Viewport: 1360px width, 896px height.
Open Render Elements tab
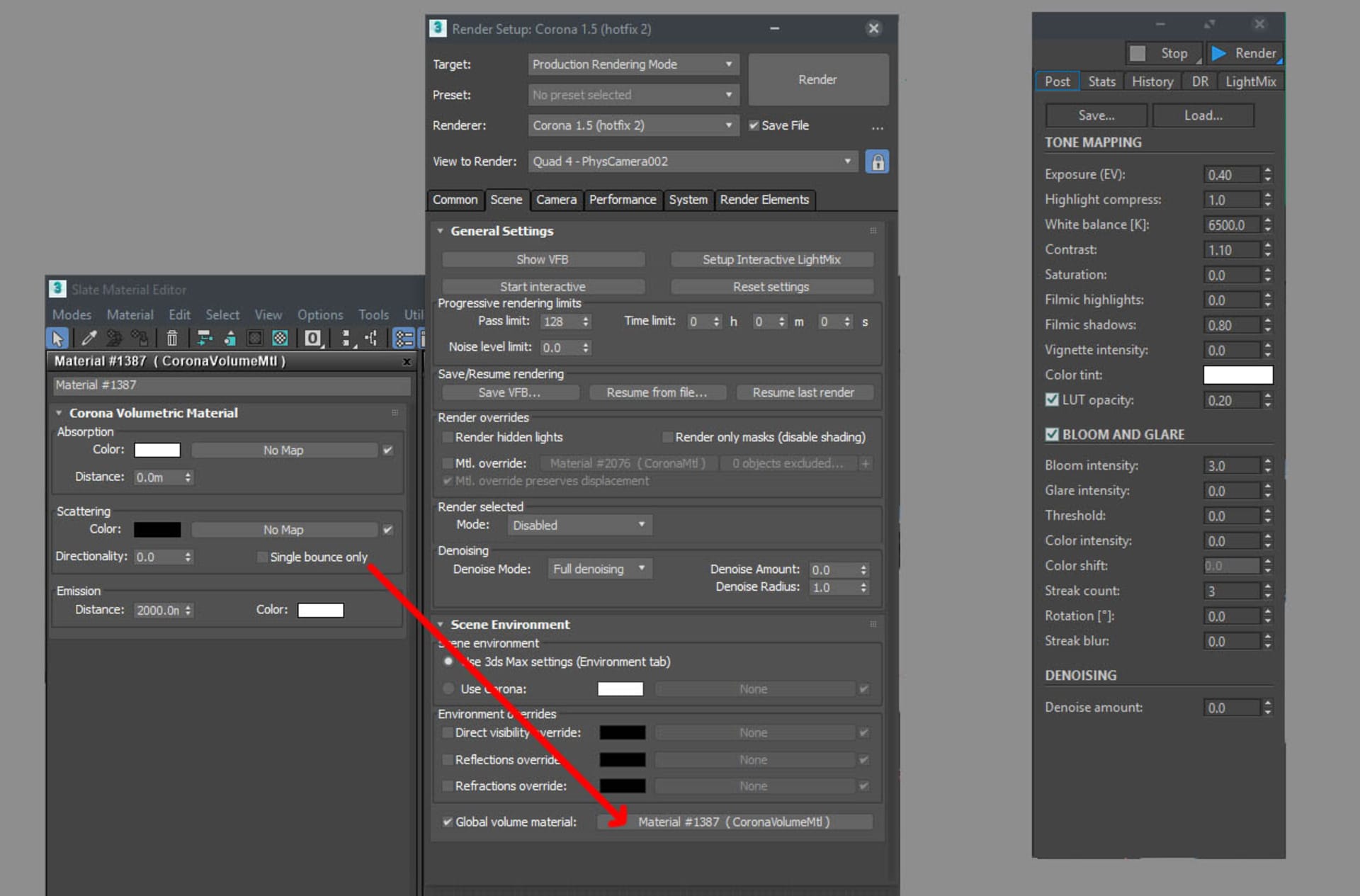click(x=764, y=200)
